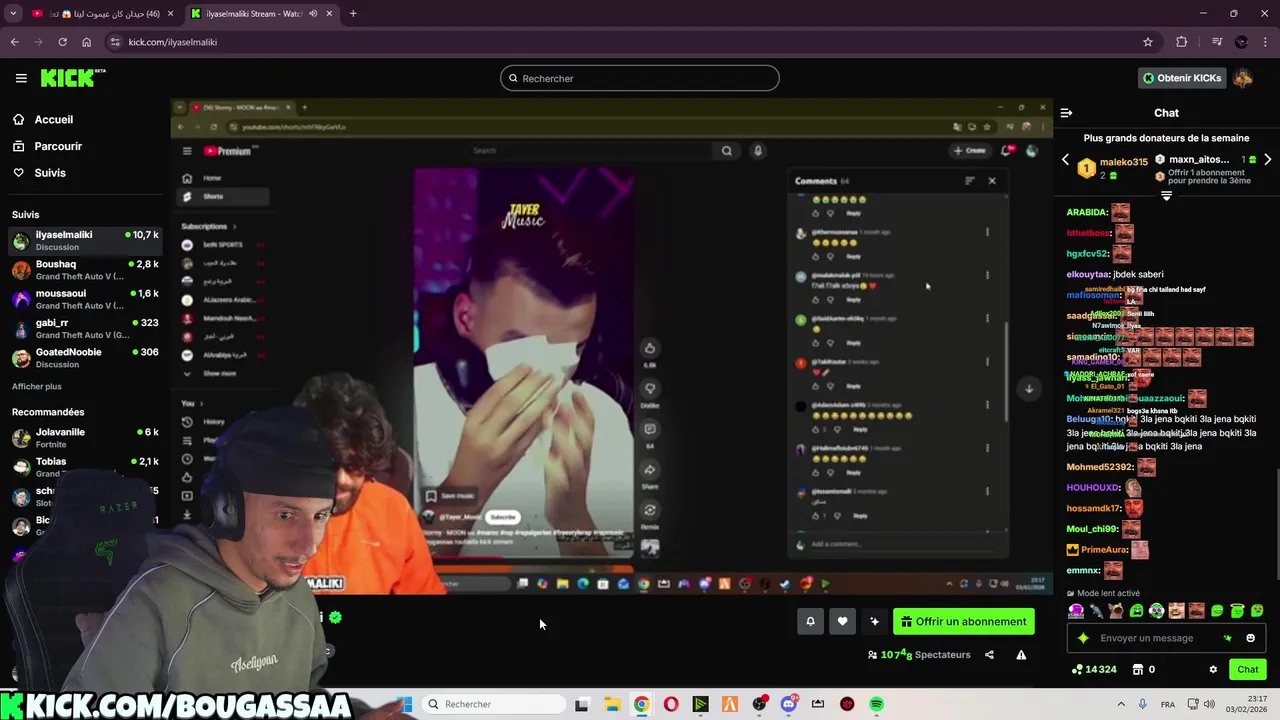The width and height of the screenshot is (1280, 720).
Task: Insert the screaming cat quick emote
Action: tap(1116, 611)
